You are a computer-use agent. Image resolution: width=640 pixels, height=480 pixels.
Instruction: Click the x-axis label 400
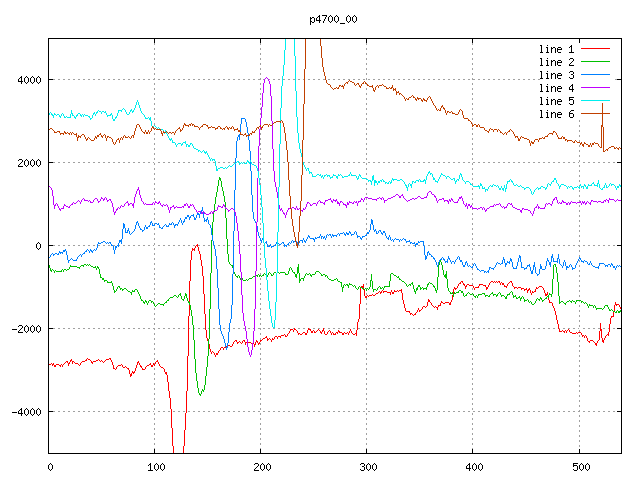pyautogui.click(x=474, y=467)
